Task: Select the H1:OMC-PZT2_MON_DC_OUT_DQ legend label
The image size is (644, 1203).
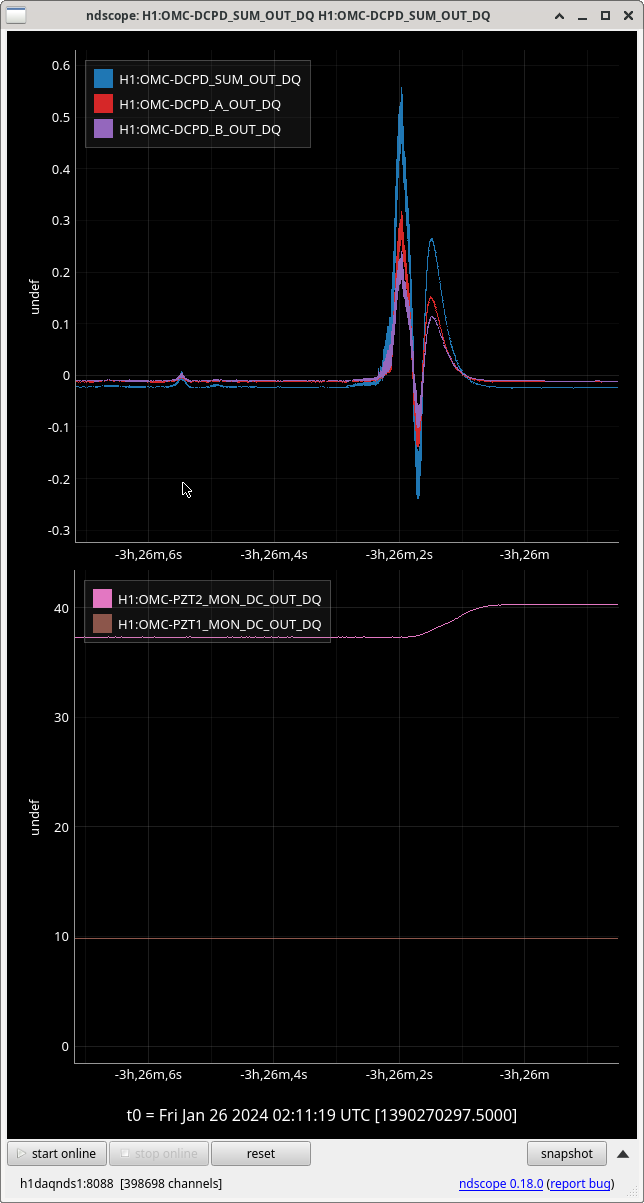Action: click(220, 599)
